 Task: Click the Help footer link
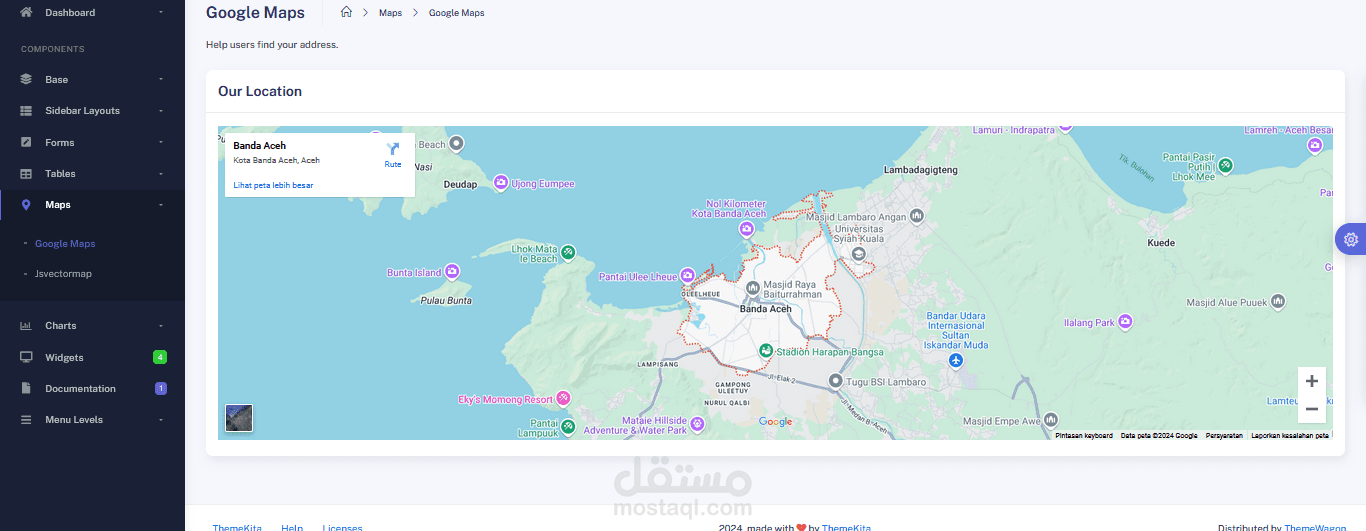coord(292,528)
